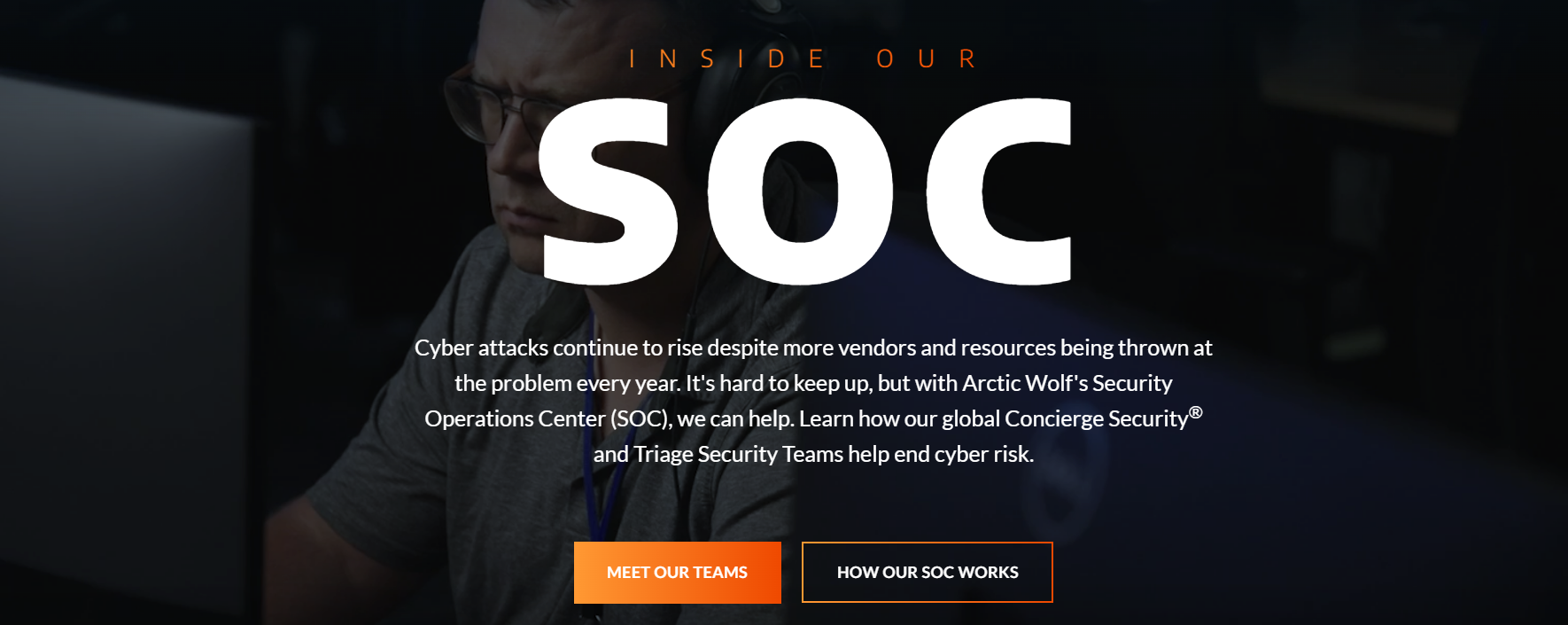Click the words Concierge Security in the paragraph
Screen dimensions: 1568x625
coord(1096,418)
